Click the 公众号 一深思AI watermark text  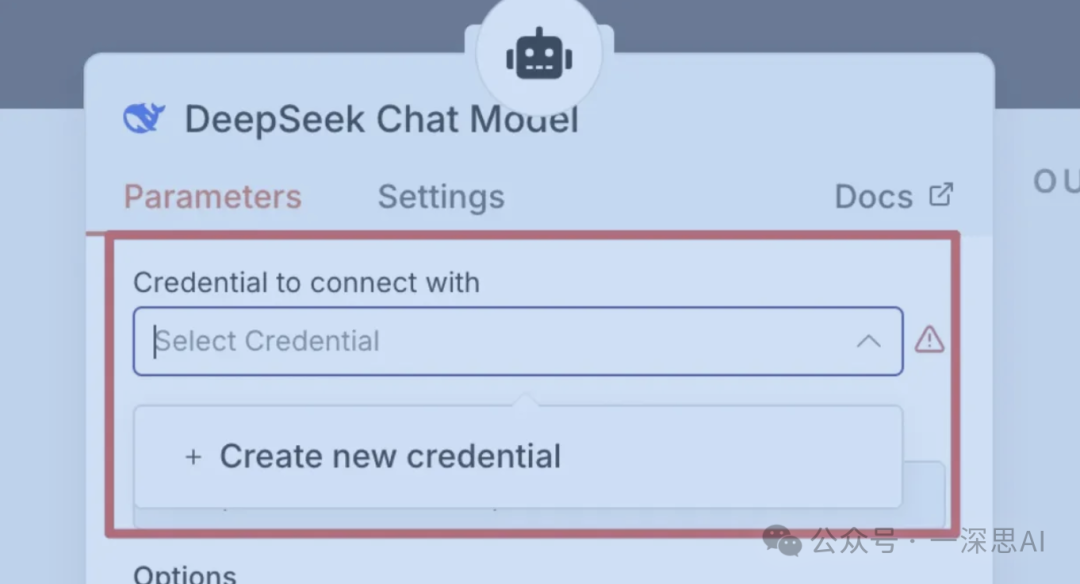pos(928,542)
